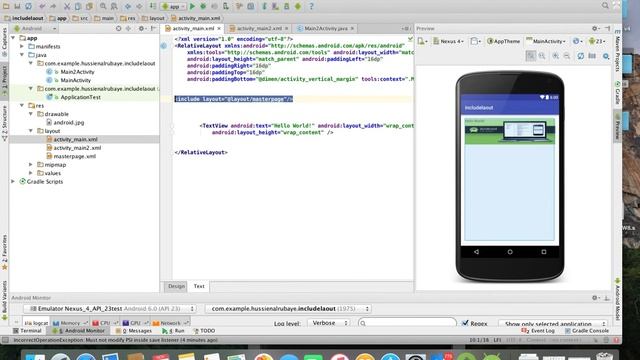The image size is (640, 360).
Task: Expand the values folder
Action: (31, 173)
